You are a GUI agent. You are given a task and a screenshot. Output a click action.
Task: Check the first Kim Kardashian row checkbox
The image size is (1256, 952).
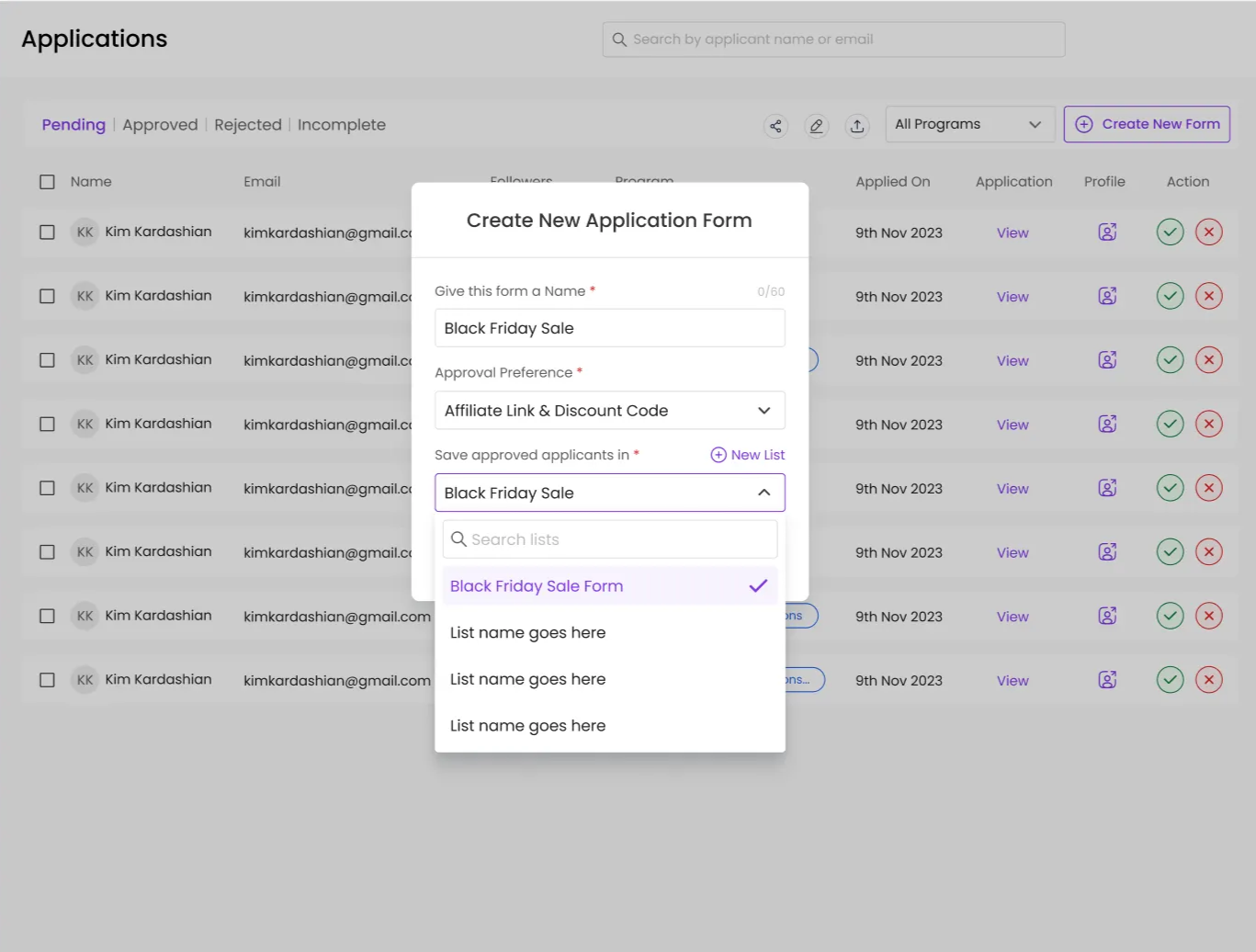coord(47,232)
